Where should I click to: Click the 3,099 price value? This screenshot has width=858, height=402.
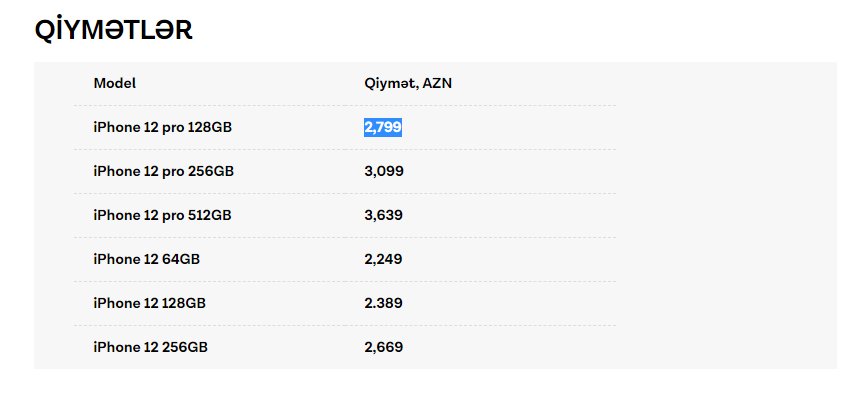[384, 171]
